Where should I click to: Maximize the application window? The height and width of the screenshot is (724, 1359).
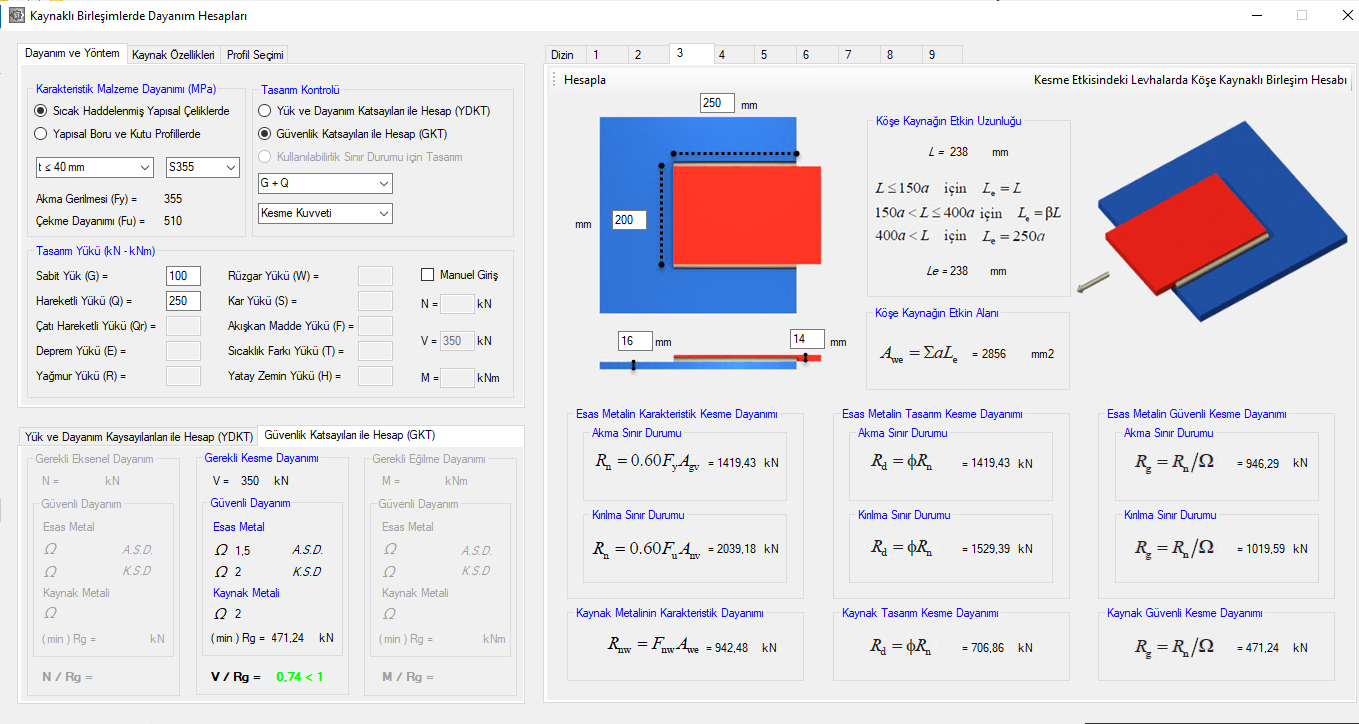1302,15
